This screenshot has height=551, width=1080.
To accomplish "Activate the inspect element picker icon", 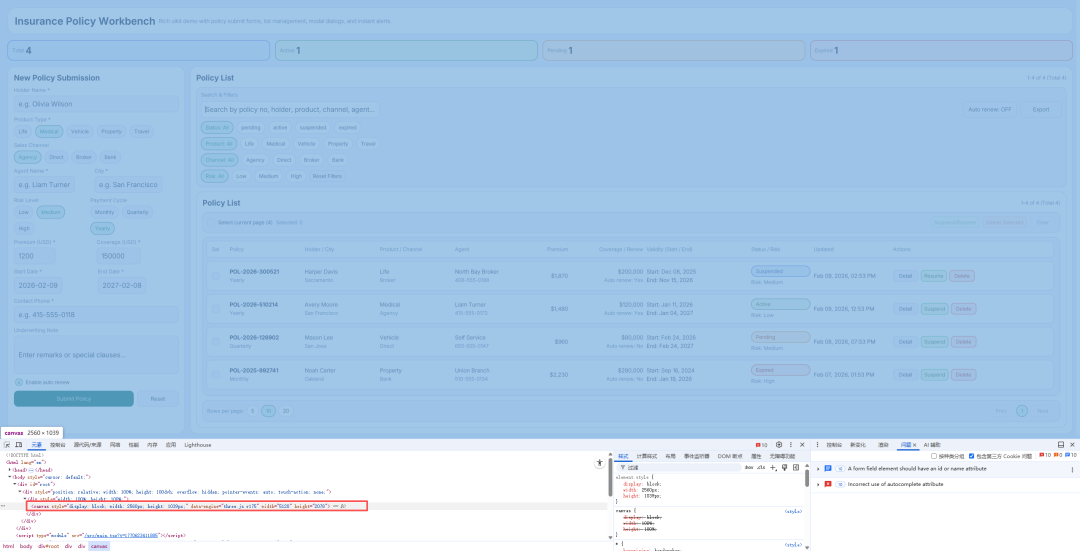I will (7, 445).
